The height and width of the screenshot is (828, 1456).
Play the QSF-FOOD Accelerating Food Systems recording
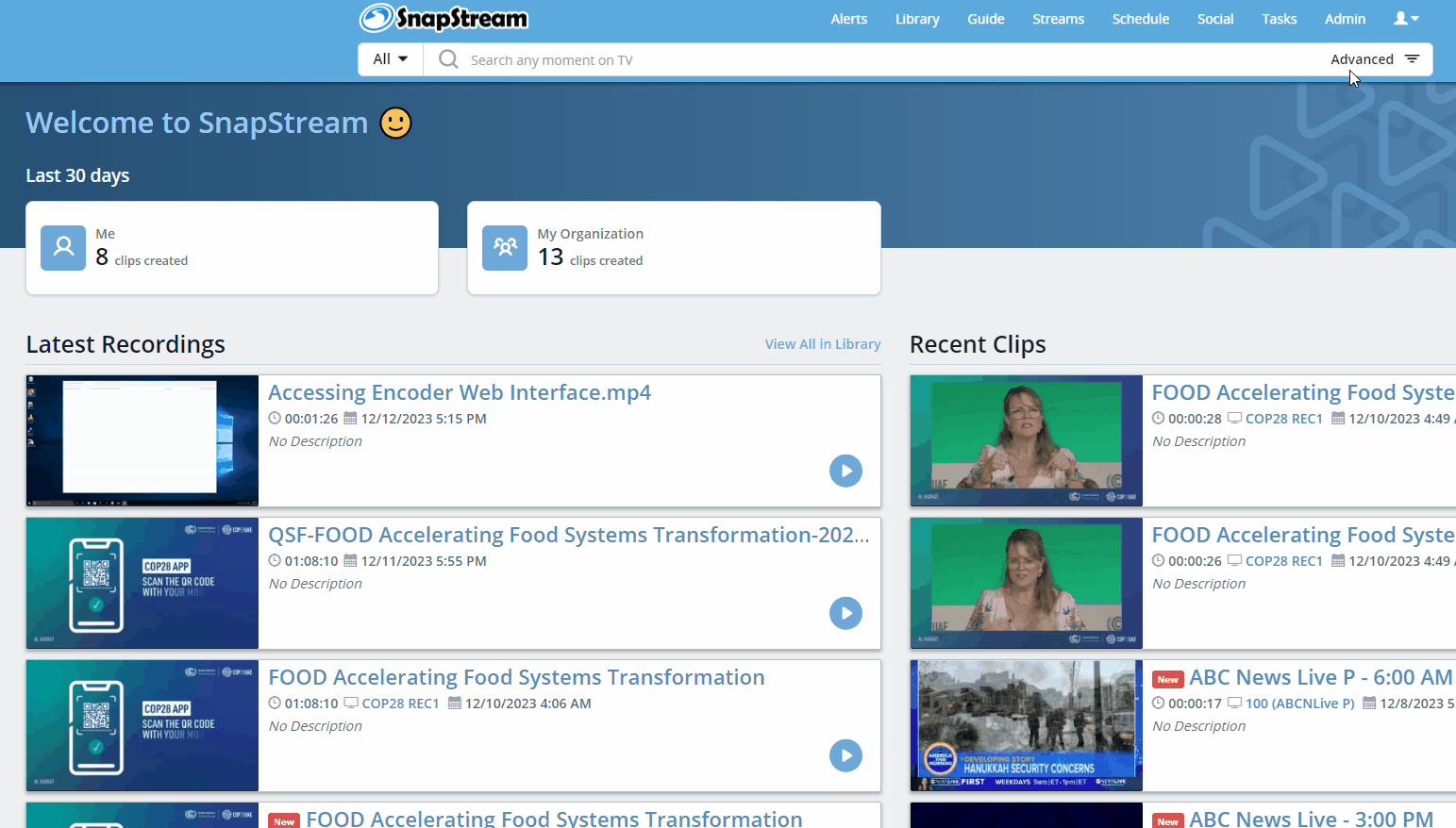click(x=845, y=613)
